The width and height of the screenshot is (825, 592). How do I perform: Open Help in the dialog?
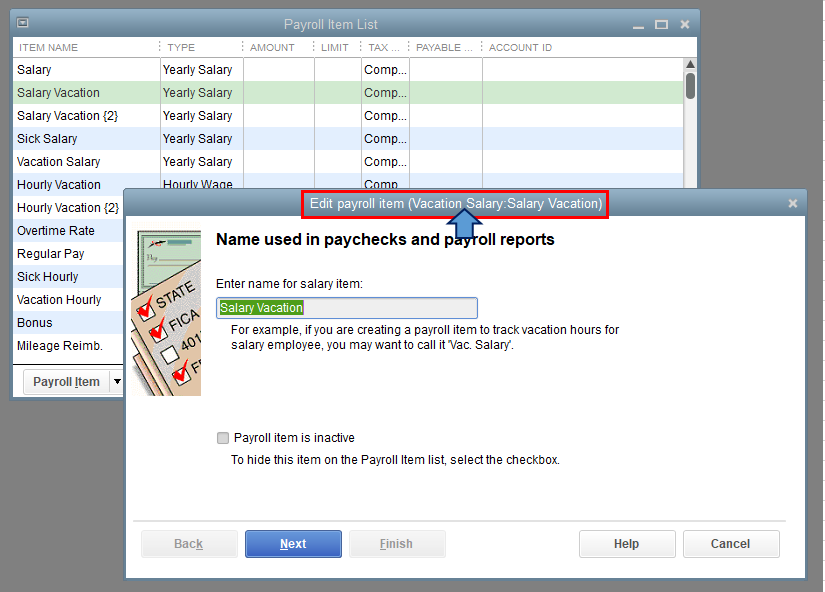pyautogui.click(x=627, y=544)
